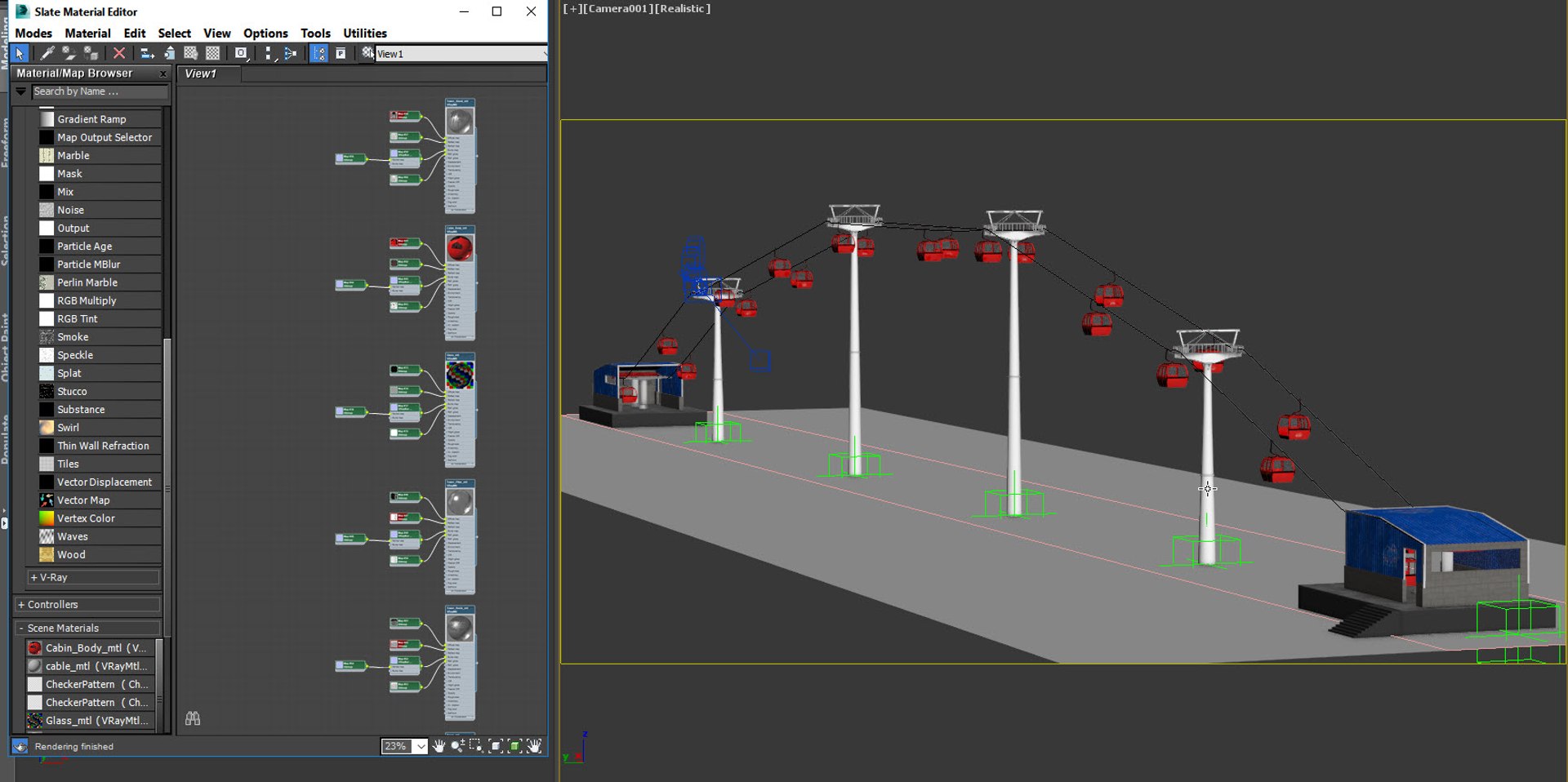The image size is (1568, 782).
Task: Toggle Show Shaded Material in Viewport
Action: [191, 53]
